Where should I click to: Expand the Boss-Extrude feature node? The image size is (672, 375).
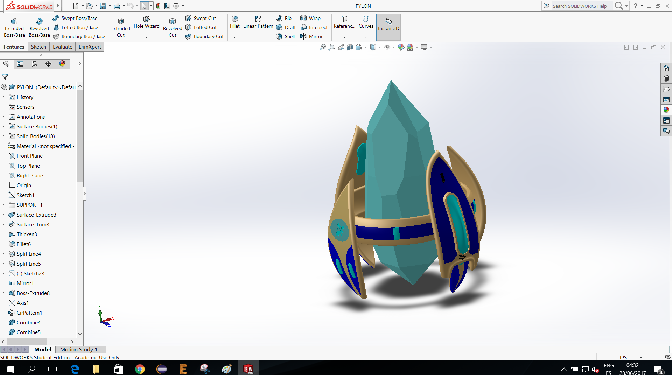click(4, 293)
